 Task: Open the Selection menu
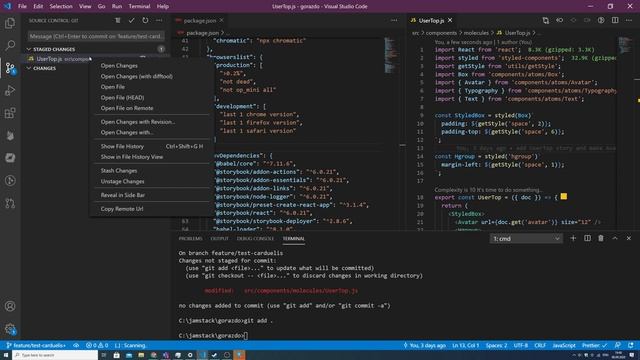tap(61, 7)
